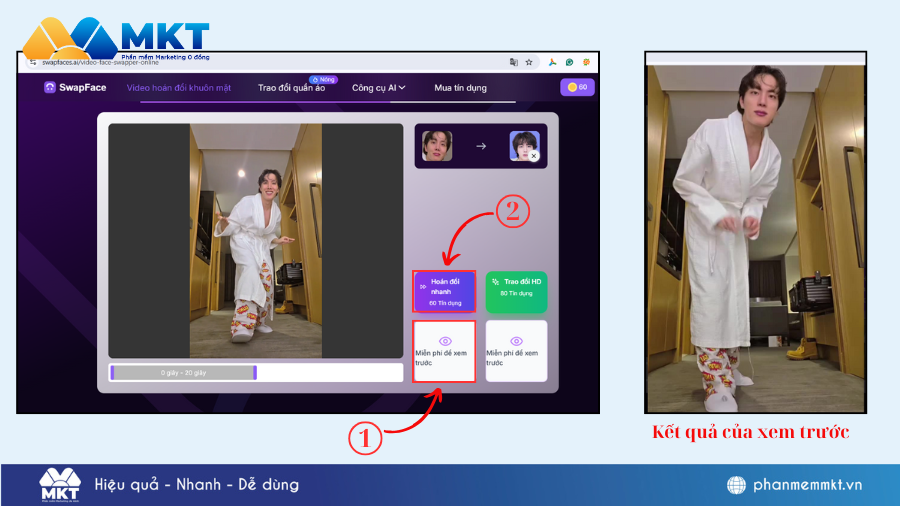Click the left handle of the trim slider
This screenshot has height=506, width=900.
click(x=112, y=372)
